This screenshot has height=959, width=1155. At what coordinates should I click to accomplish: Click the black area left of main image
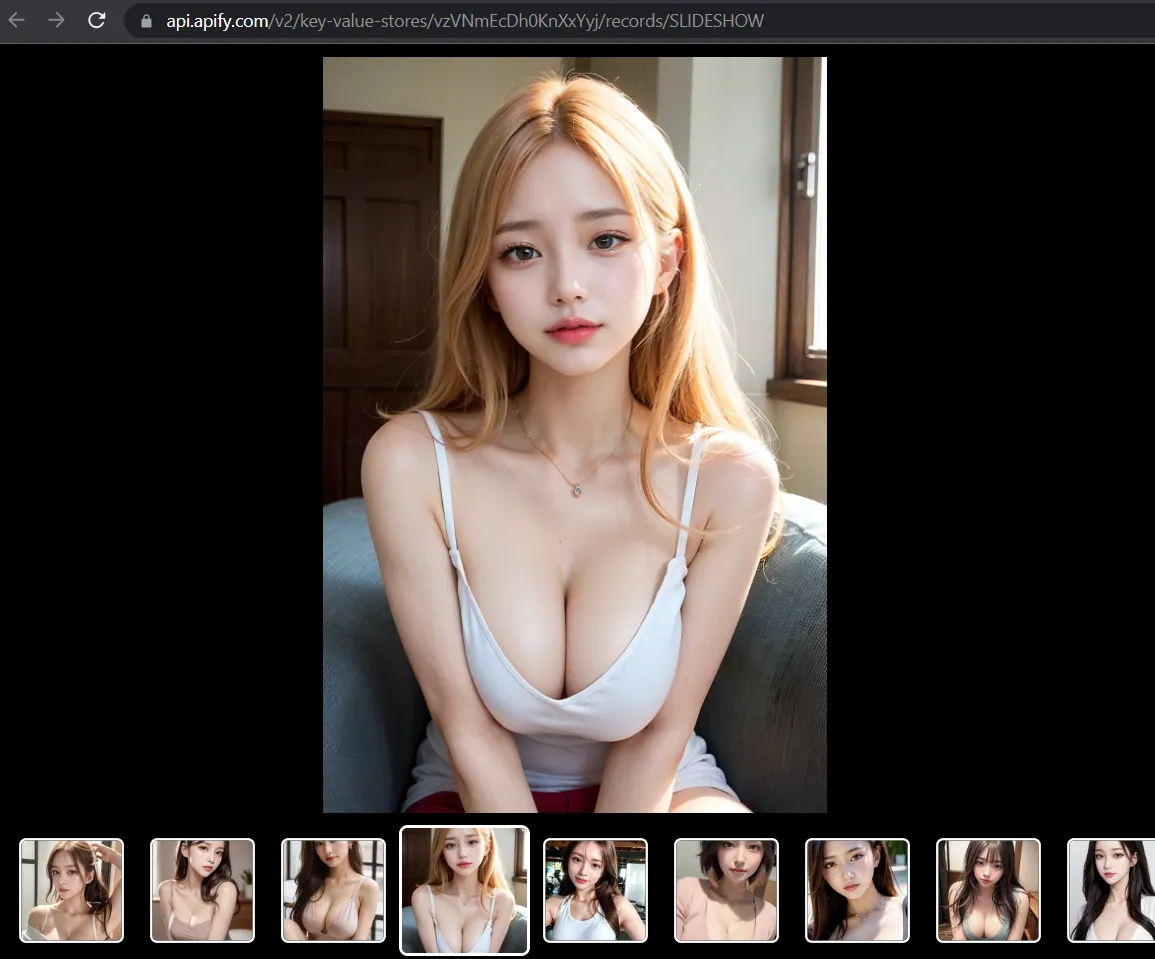(161, 435)
